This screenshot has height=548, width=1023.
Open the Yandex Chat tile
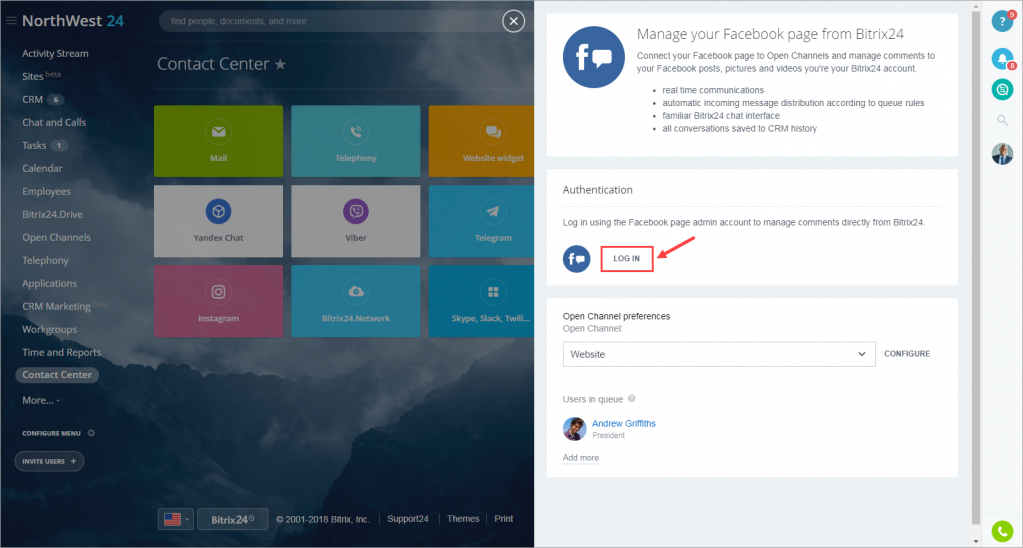pos(219,221)
